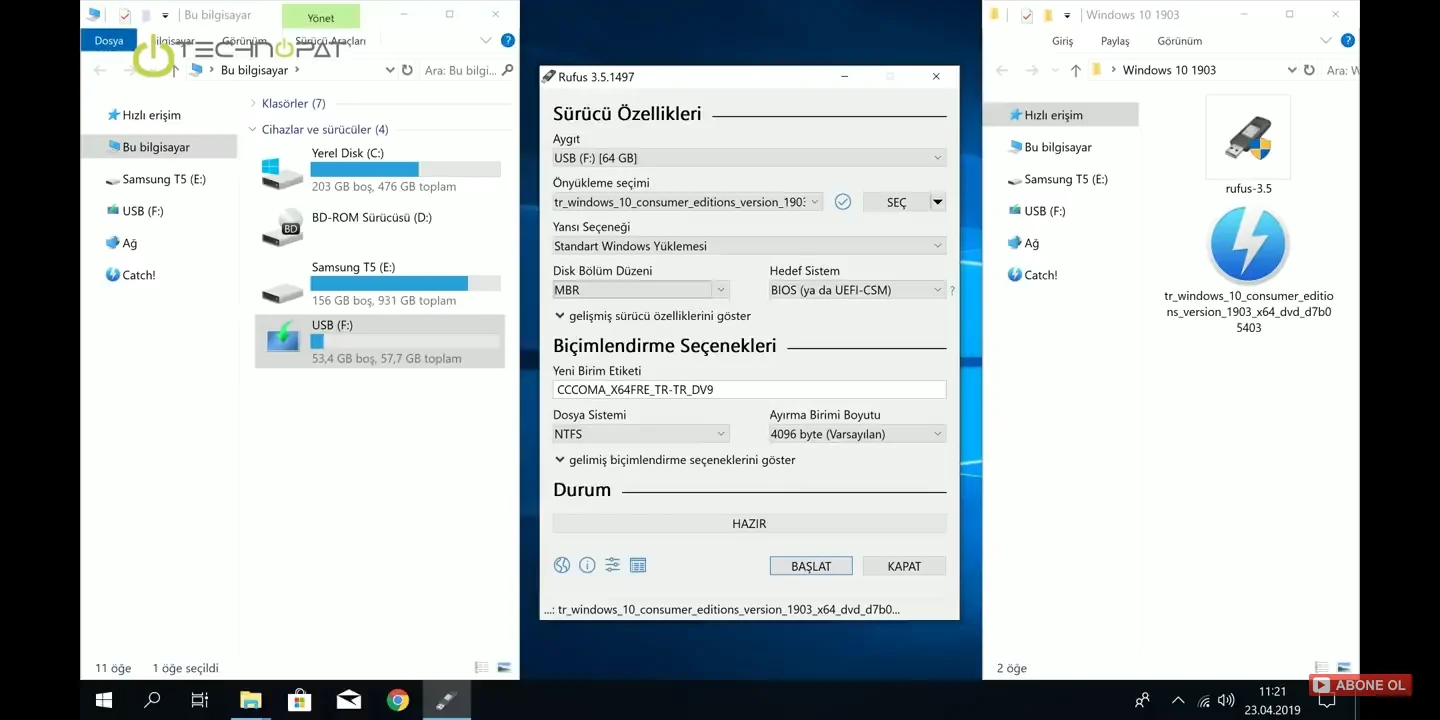Click the HAZIR status progress bar
The image size is (1440, 720).
pyautogui.click(x=749, y=523)
